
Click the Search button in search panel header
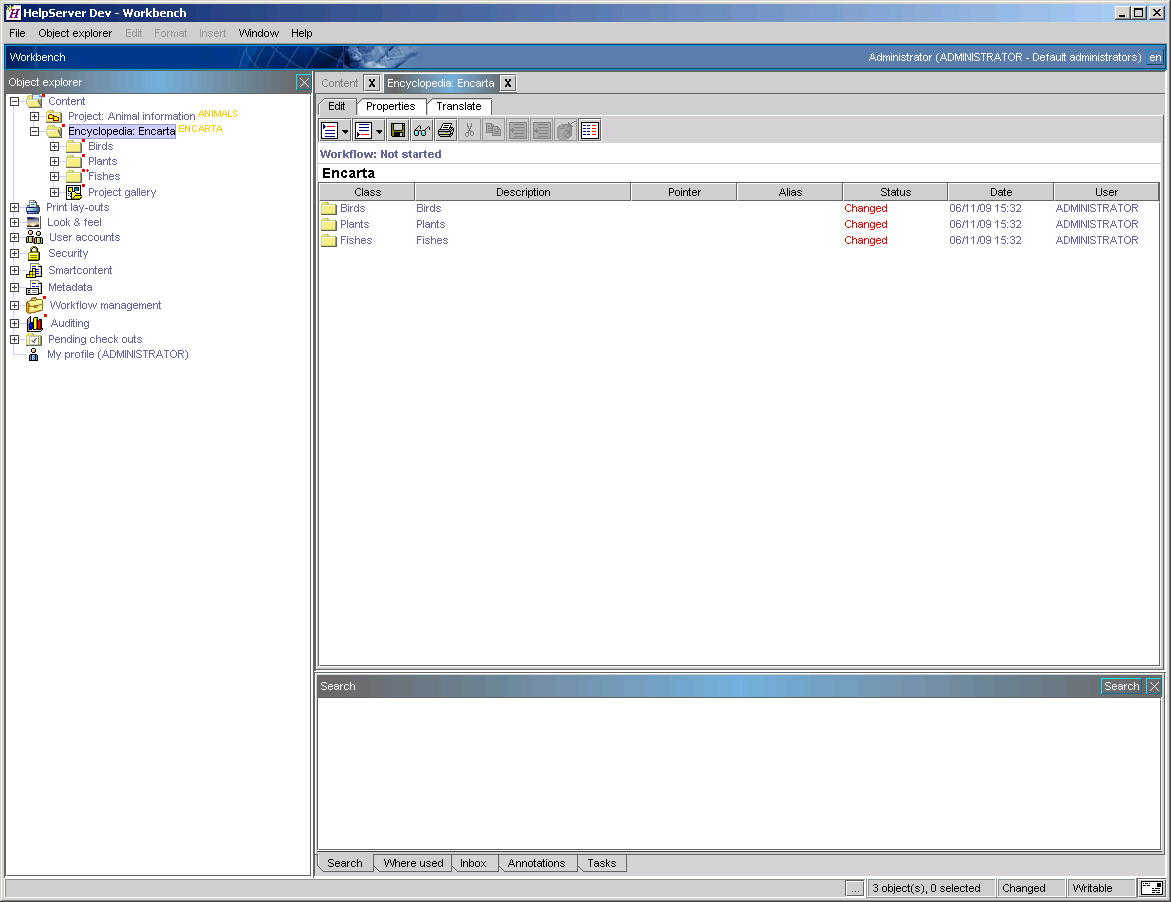pos(1122,686)
